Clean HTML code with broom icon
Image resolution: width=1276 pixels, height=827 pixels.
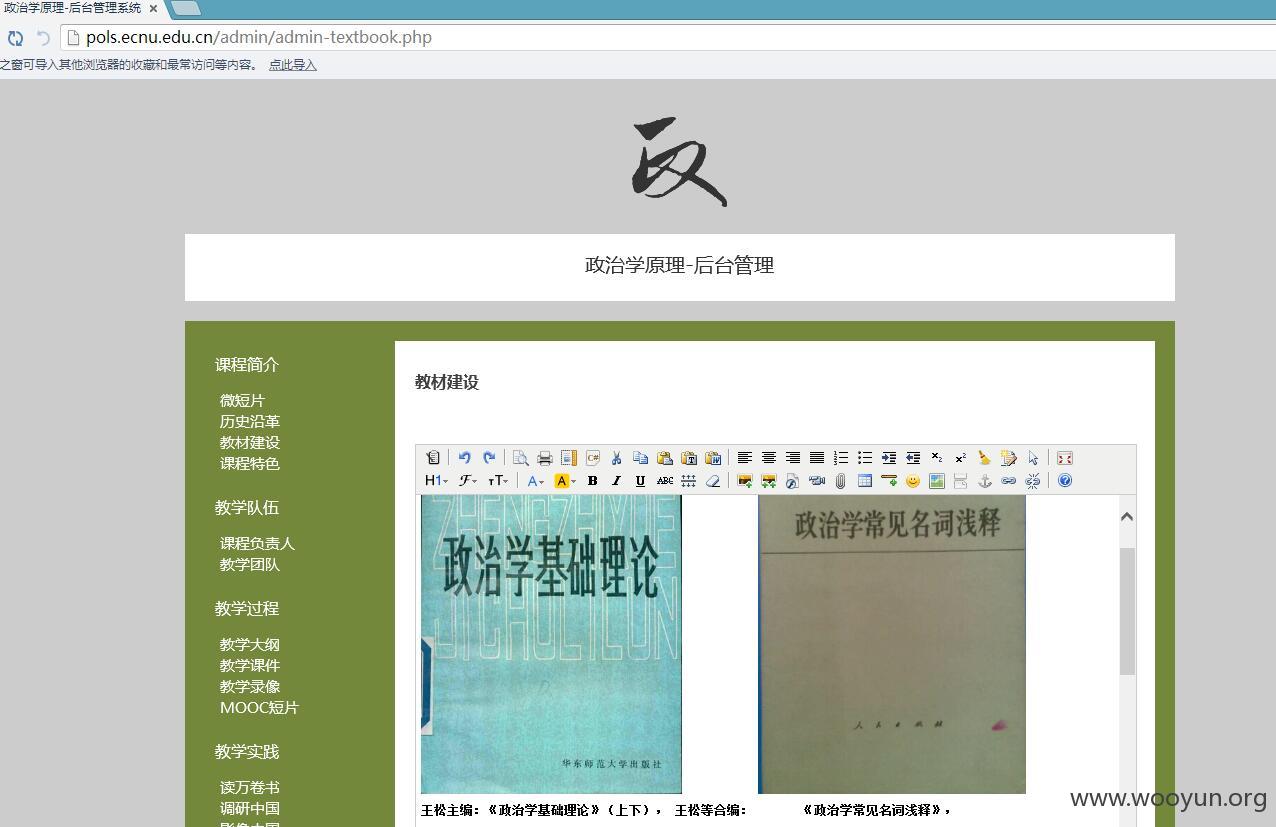(985, 458)
